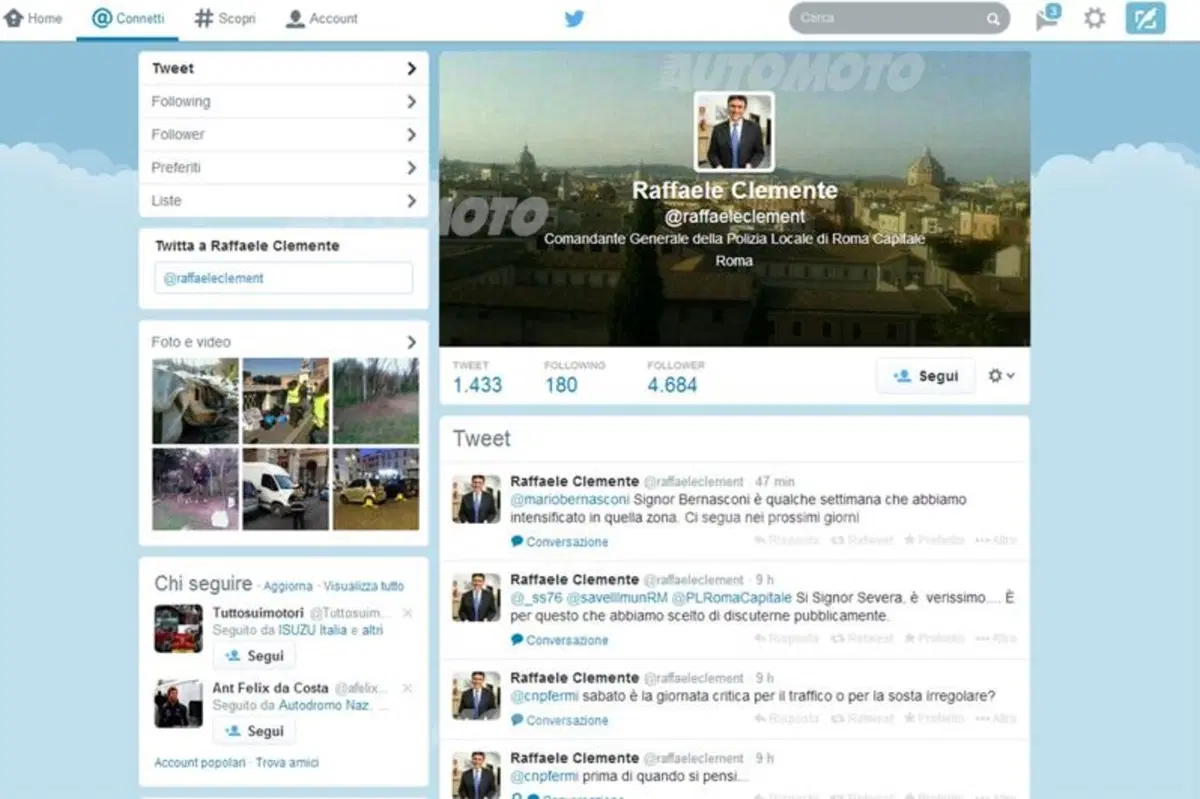Open the yellow car photo thumbnail
Viewport: 1200px width, 799px height.
[376, 489]
